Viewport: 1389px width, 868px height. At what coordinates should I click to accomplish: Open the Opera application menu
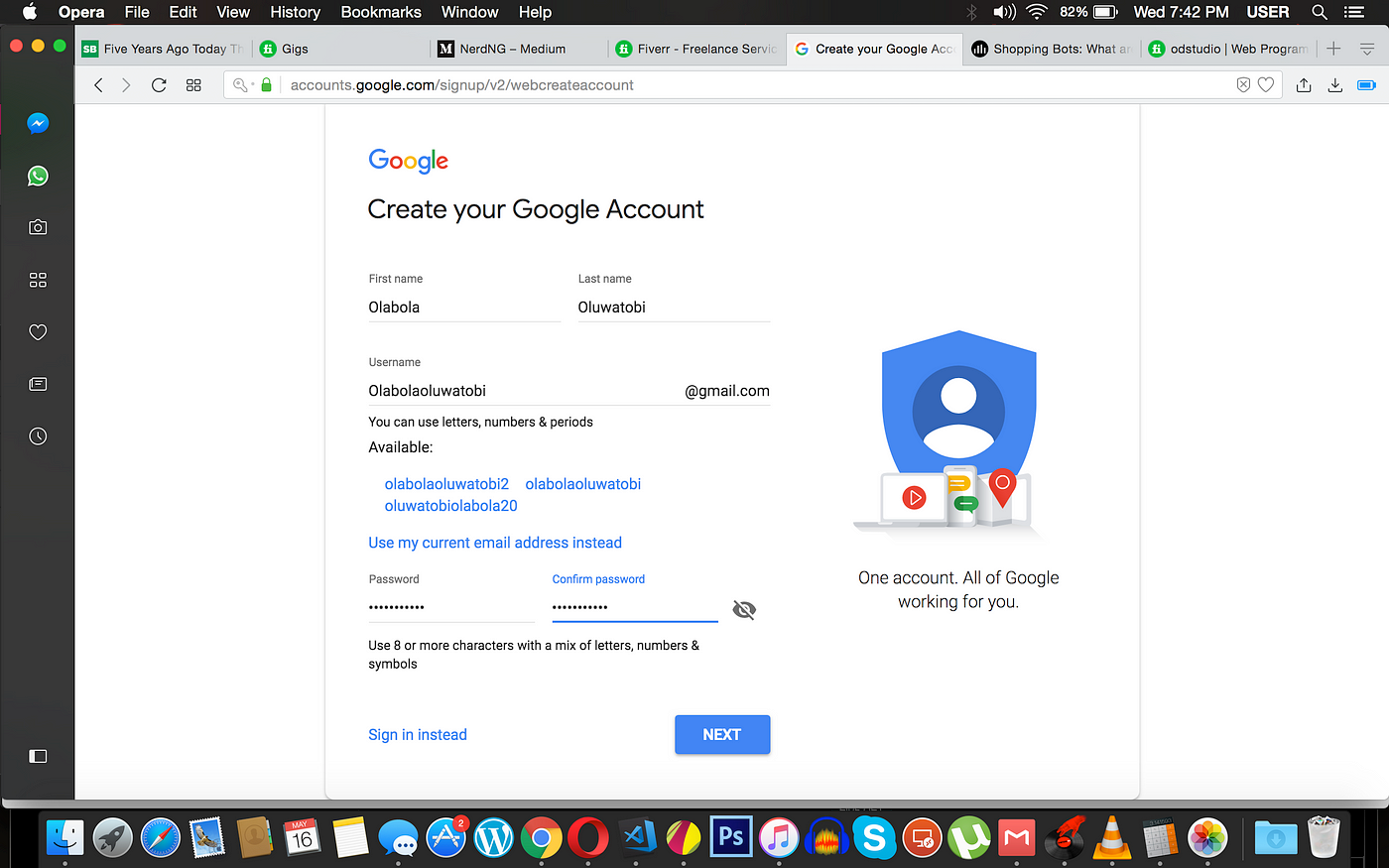click(81, 12)
